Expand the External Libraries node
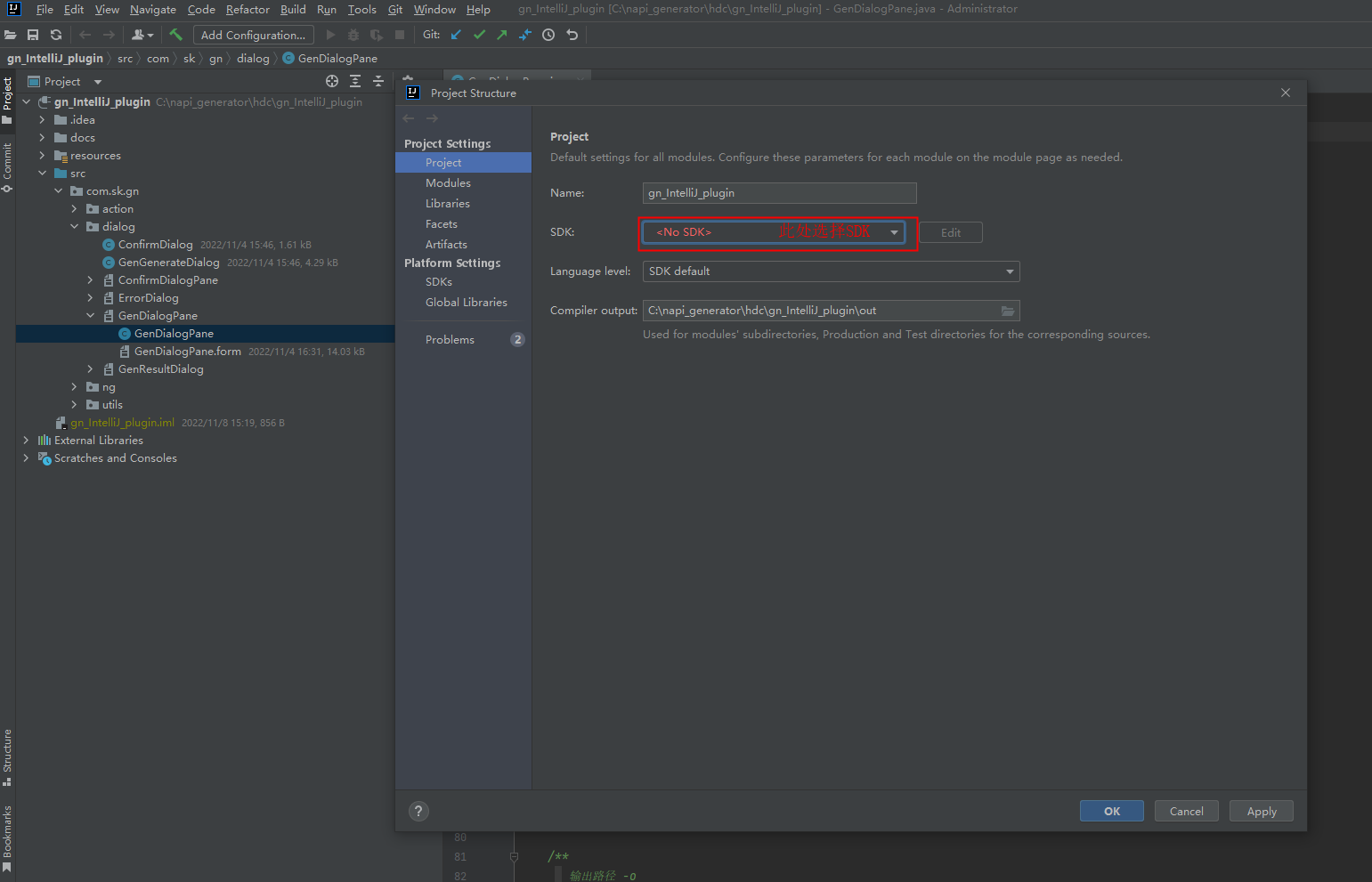The image size is (1372, 882). [26, 440]
